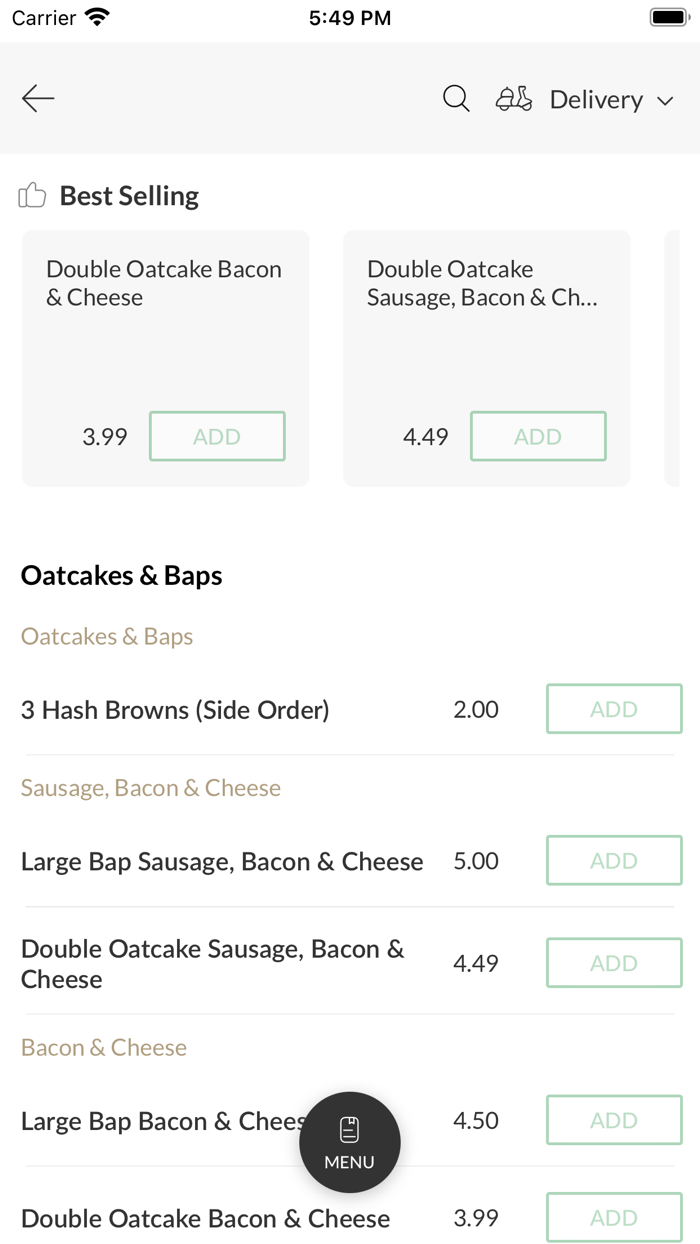Add Large Bap Sausage, Bacon & Cheese
Screen dimensions: 700x1244
point(613,860)
